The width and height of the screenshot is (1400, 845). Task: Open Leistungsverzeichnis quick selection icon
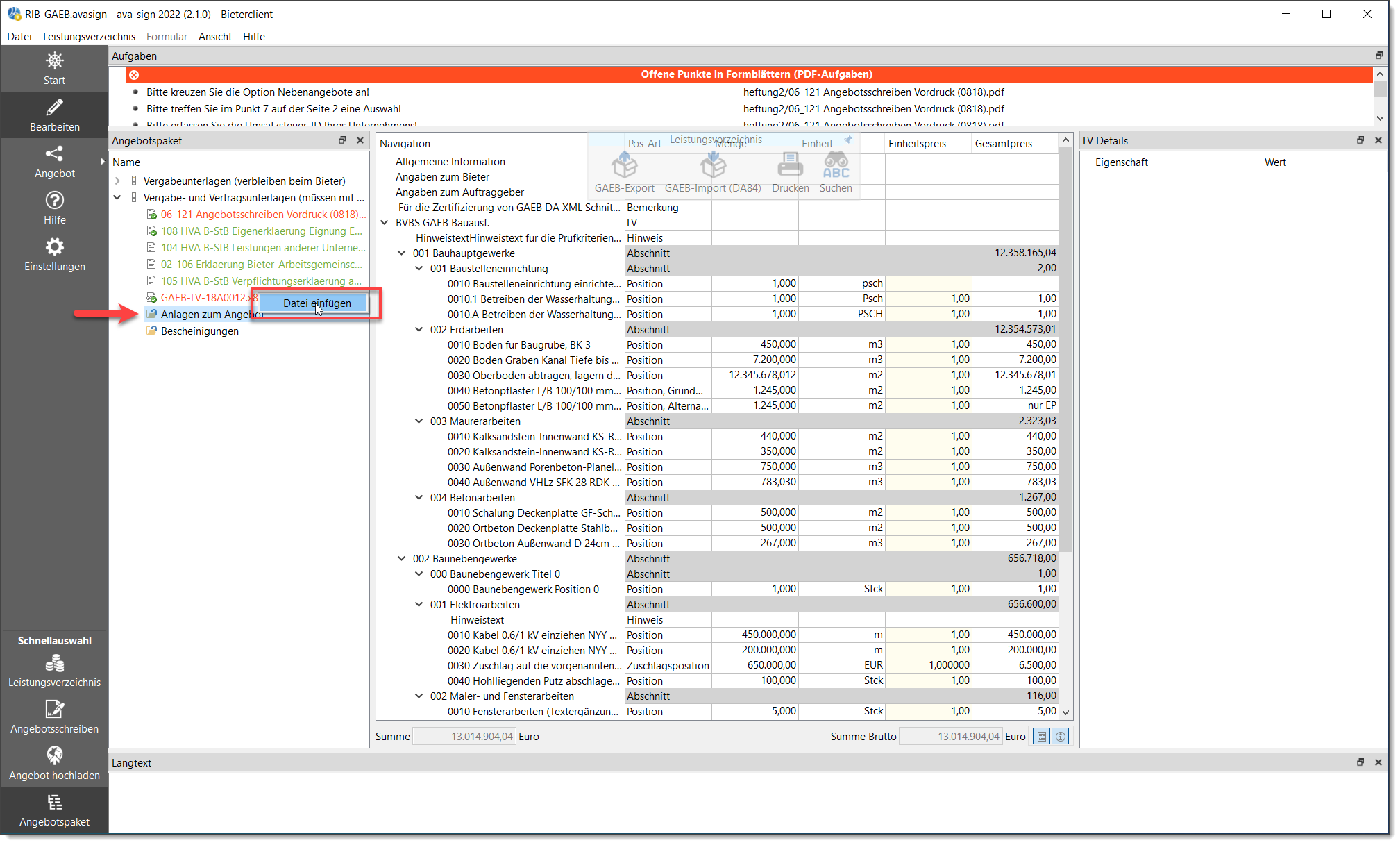pyautogui.click(x=54, y=663)
